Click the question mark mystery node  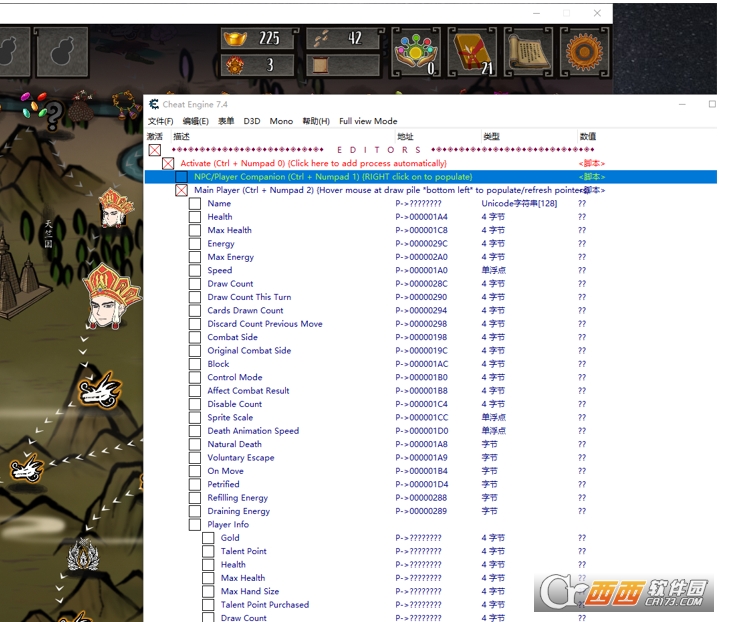pos(53,115)
